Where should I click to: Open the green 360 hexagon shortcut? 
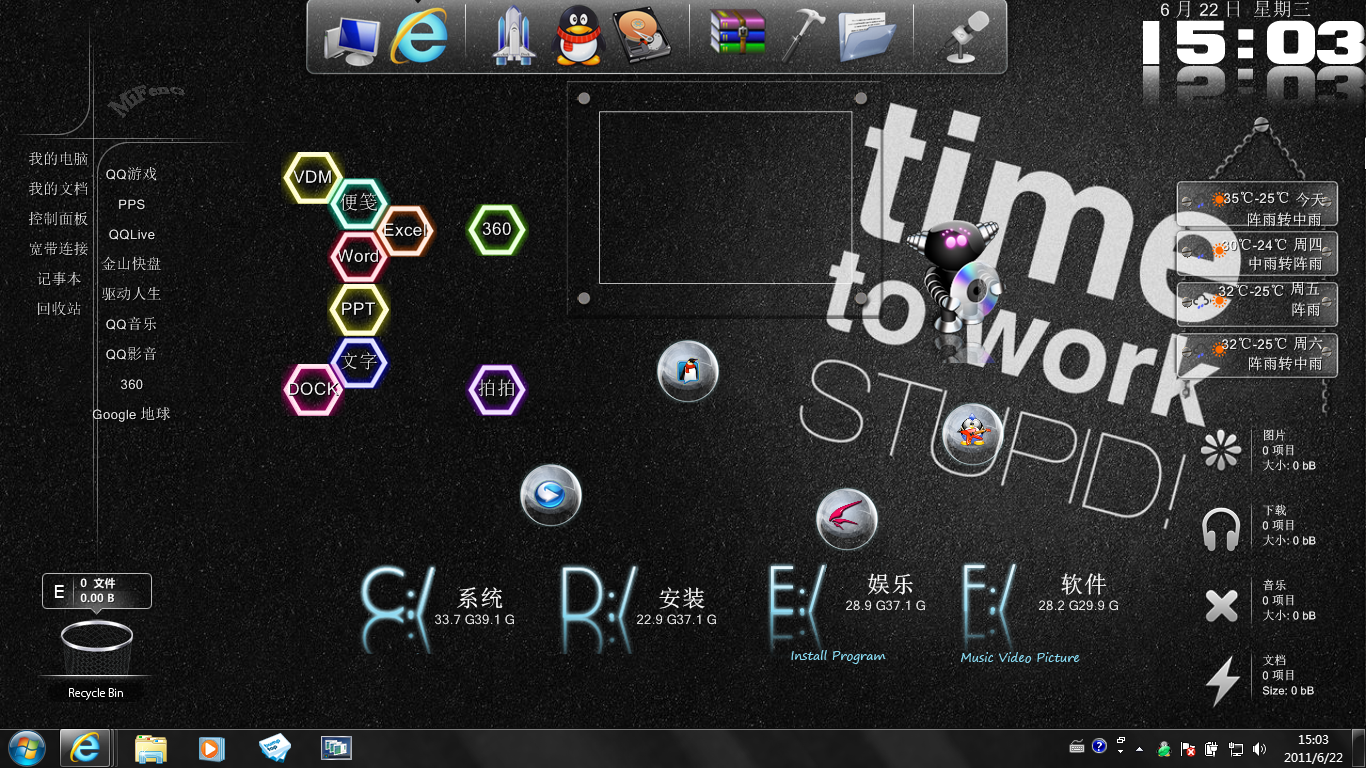click(497, 229)
